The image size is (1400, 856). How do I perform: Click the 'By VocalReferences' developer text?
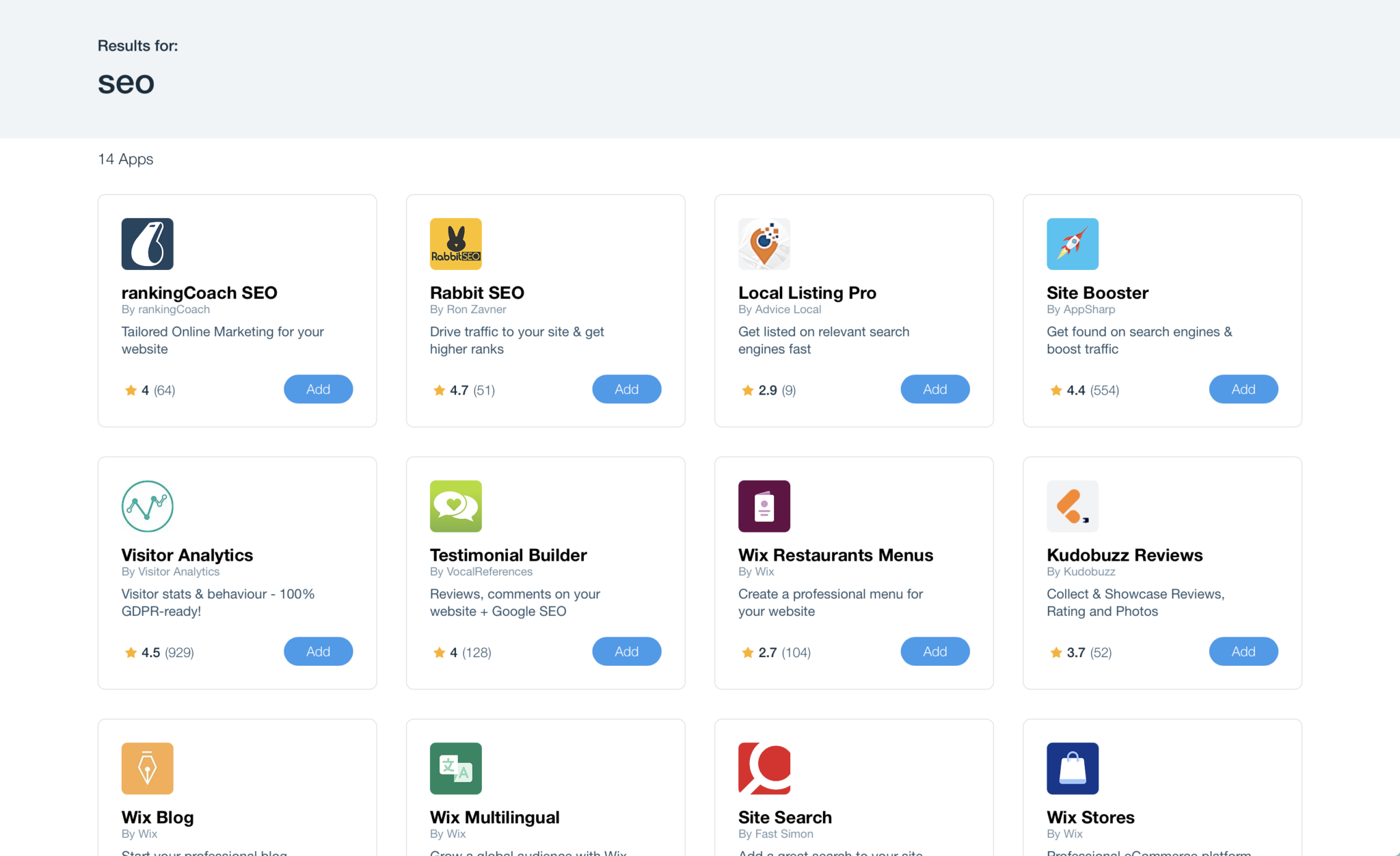[x=481, y=572]
